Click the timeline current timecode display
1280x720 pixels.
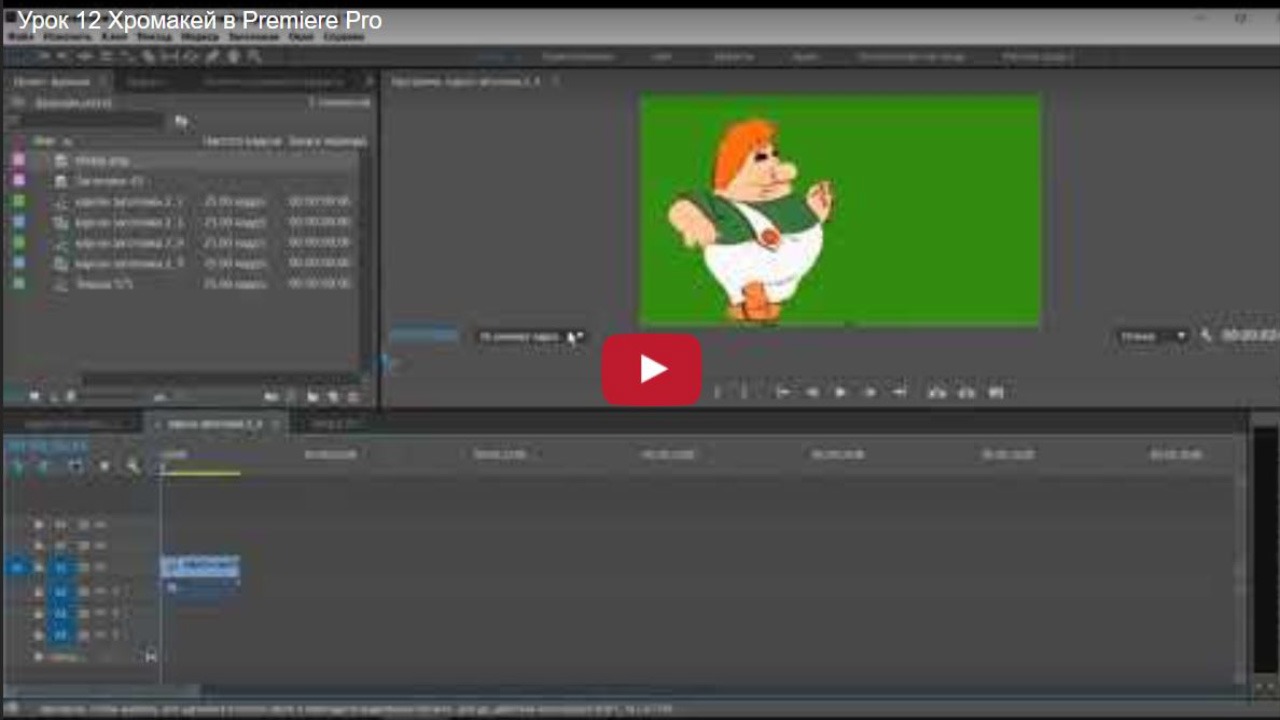pos(48,446)
